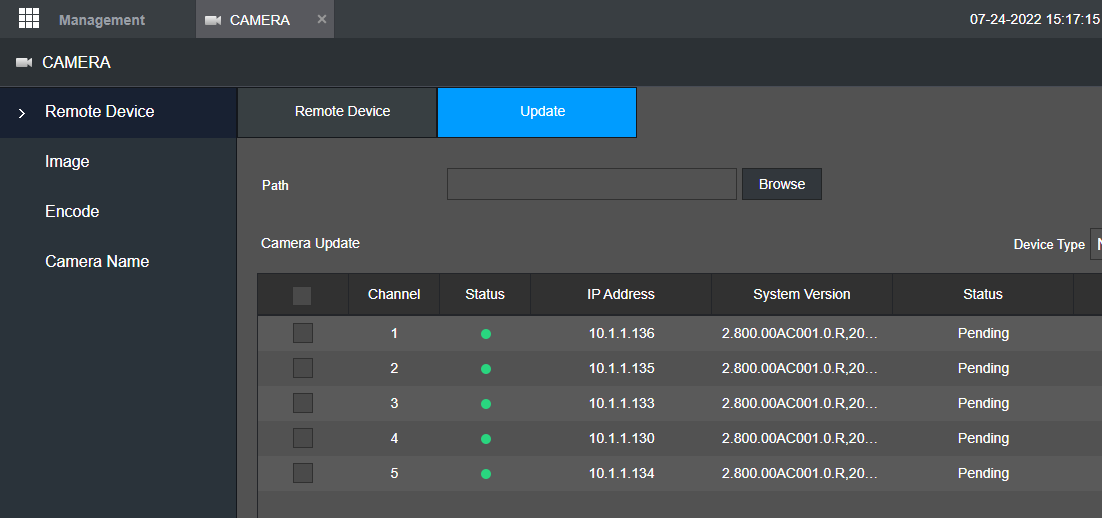Open the main menu grid icon
Image resolution: width=1102 pixels, height=518 pixels.
click(x=29, y=18)
